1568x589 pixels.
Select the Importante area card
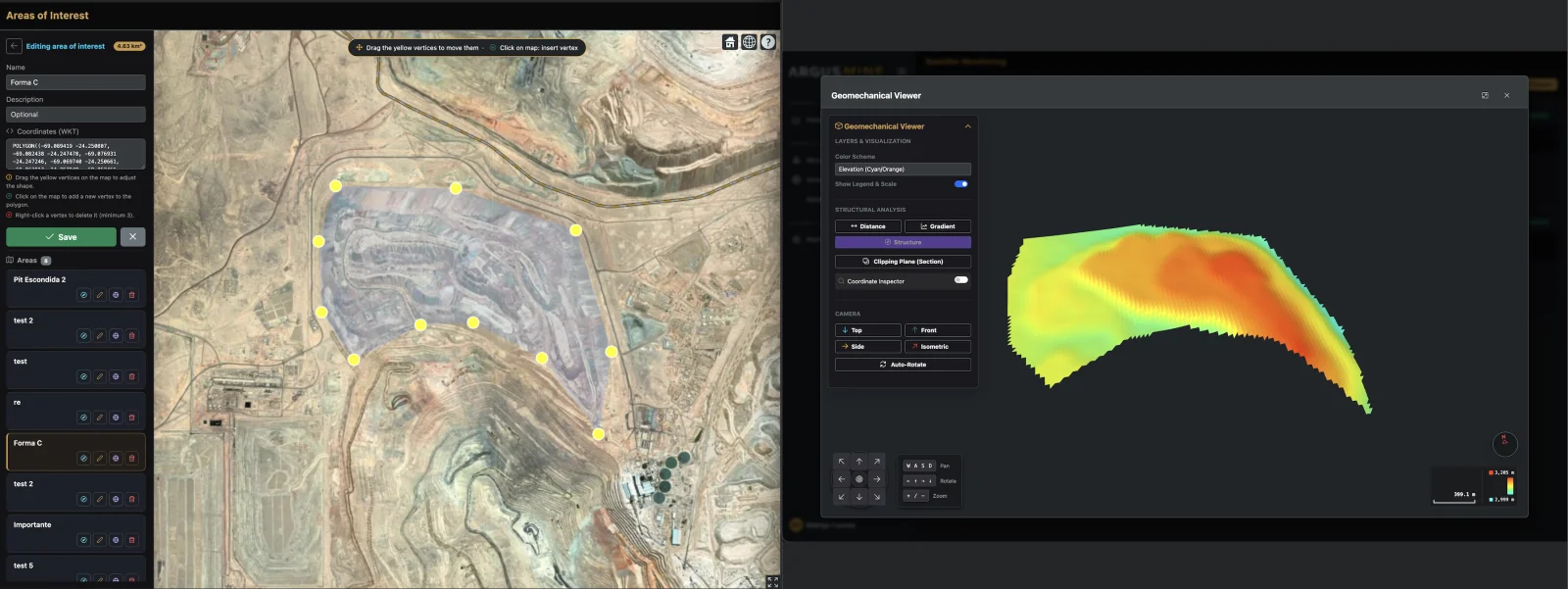pos(75,533)
